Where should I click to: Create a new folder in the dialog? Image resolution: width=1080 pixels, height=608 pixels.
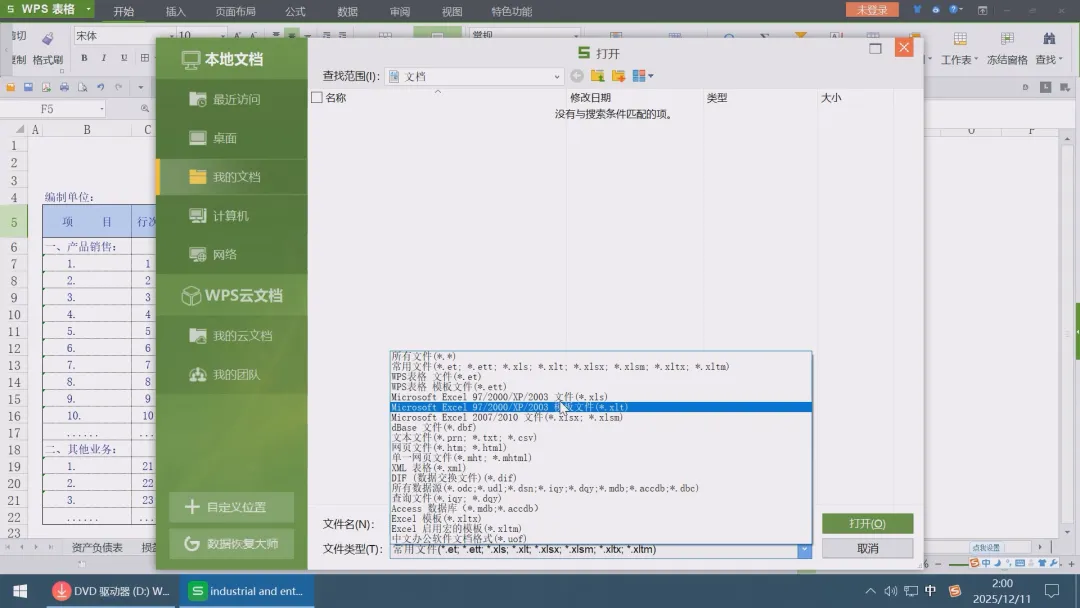pos(619,76)
